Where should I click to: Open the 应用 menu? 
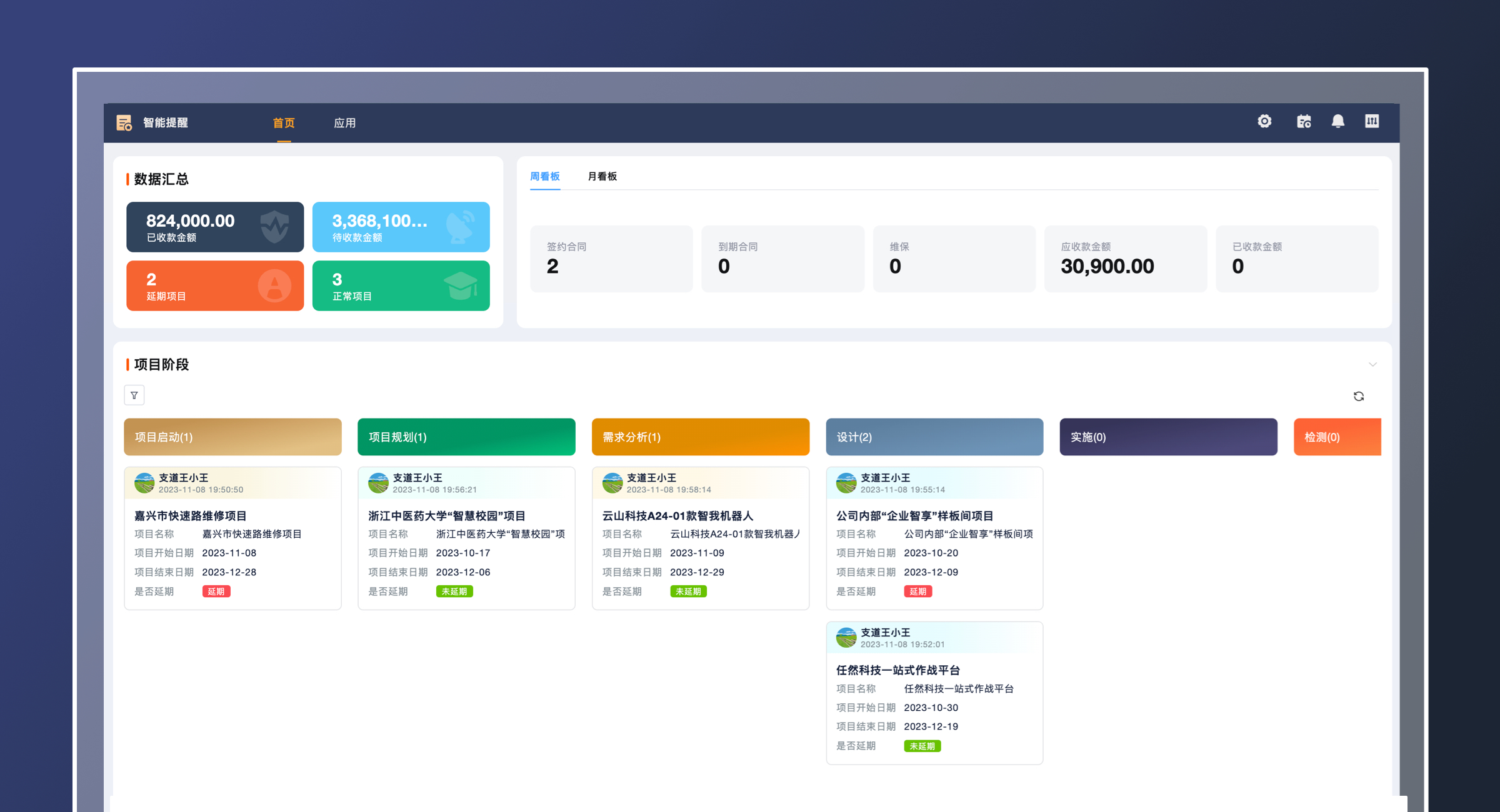(344, 123)
